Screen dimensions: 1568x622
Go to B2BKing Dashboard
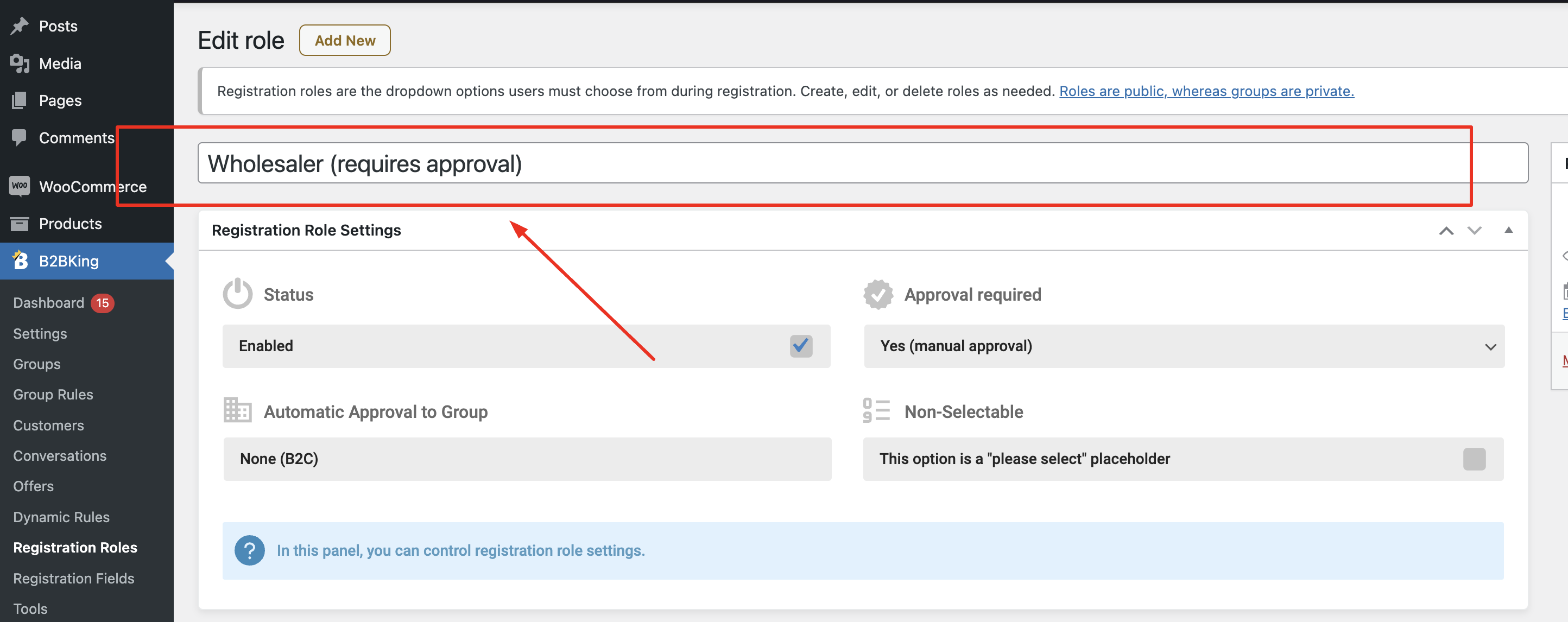[49, 303]
